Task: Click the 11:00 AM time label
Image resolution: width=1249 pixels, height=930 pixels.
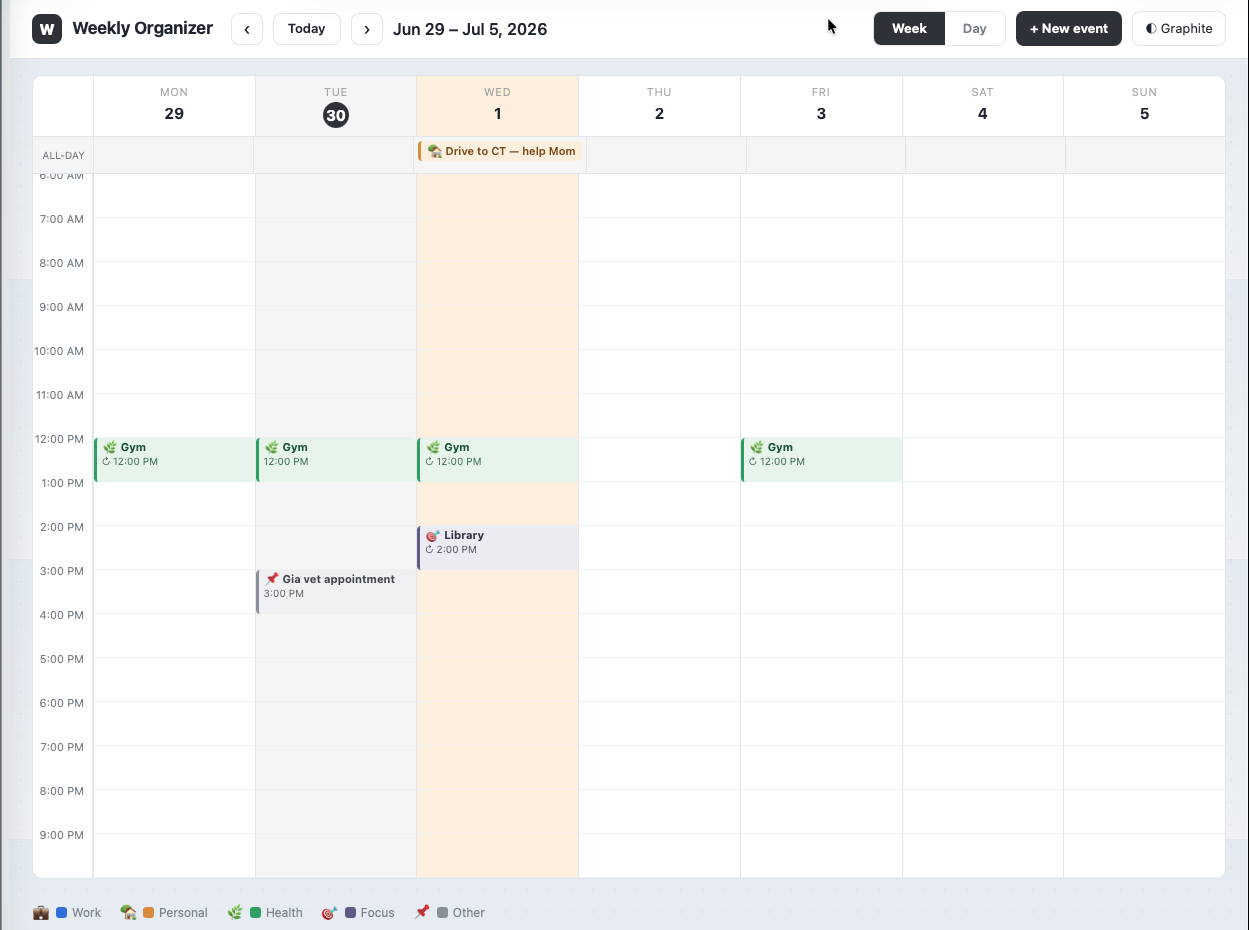Action: tap(59, 395)
